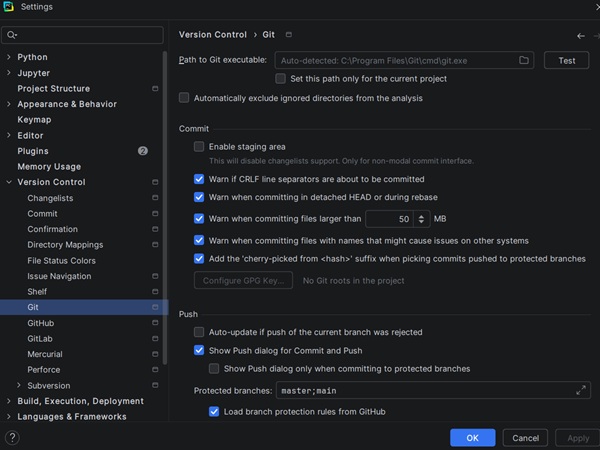The image size is (600, 450).
Task: Click project-level icon next to Project Structure
Action: 155,89
